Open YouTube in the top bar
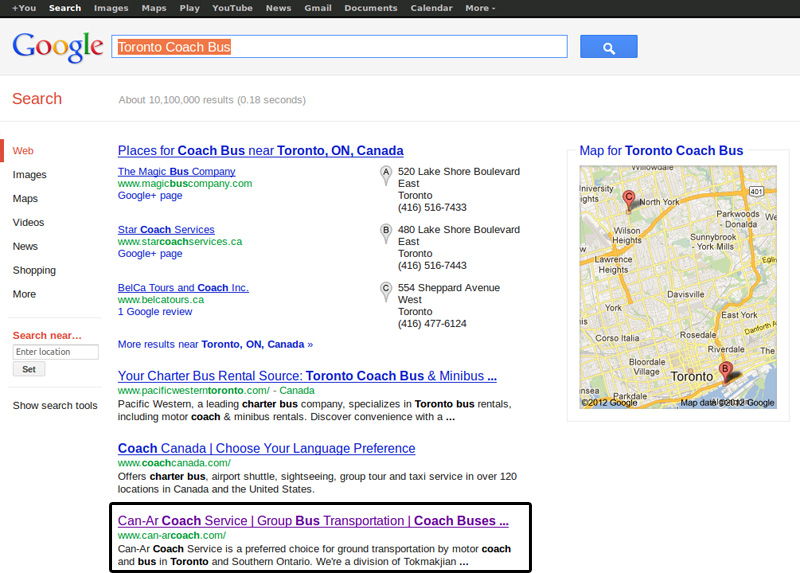The height and width of the screenshot is (573, 800). (232, 8)
